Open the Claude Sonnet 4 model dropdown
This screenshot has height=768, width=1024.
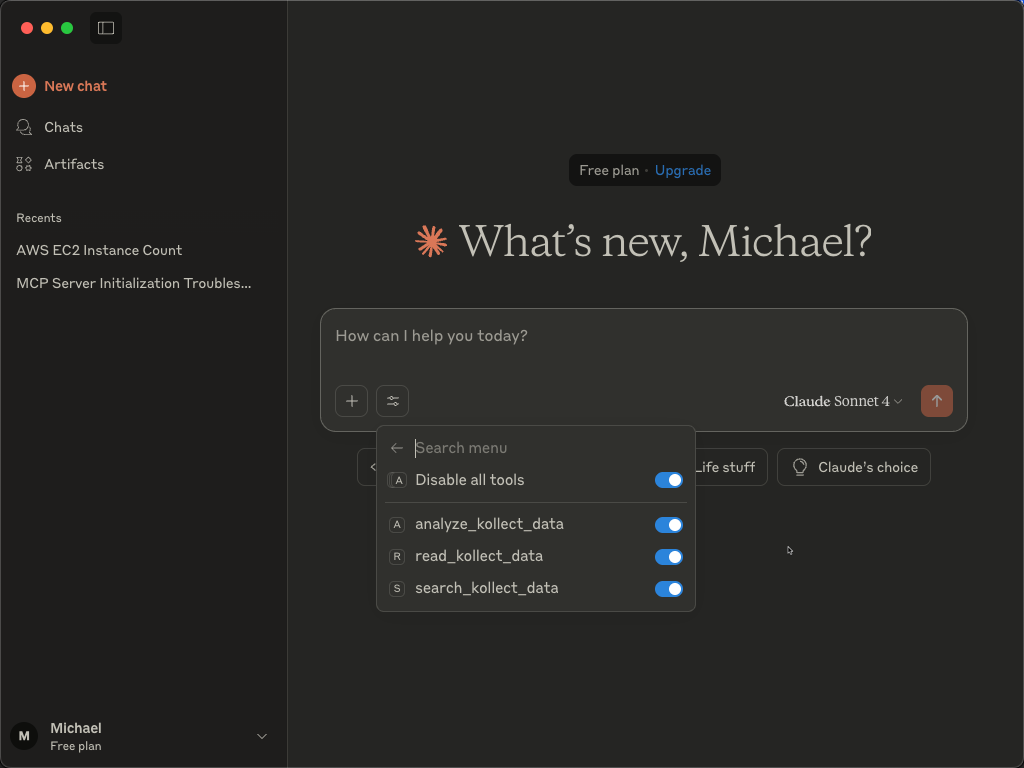(842, 401)
